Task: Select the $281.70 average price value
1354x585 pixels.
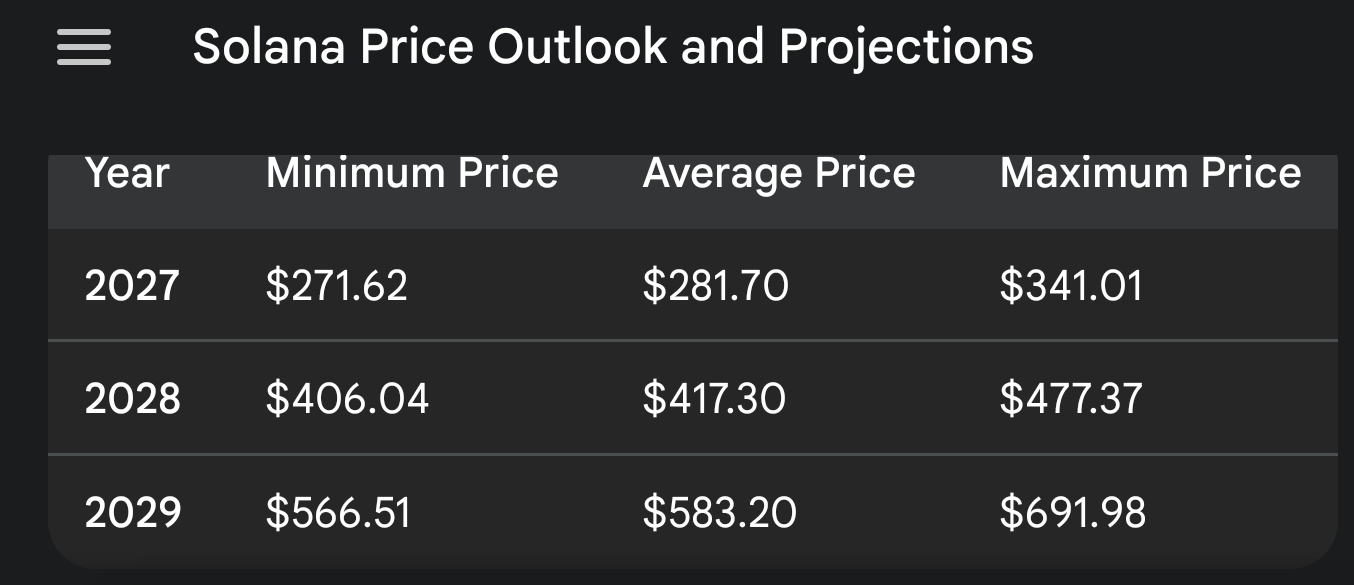Action: point(715,286)
